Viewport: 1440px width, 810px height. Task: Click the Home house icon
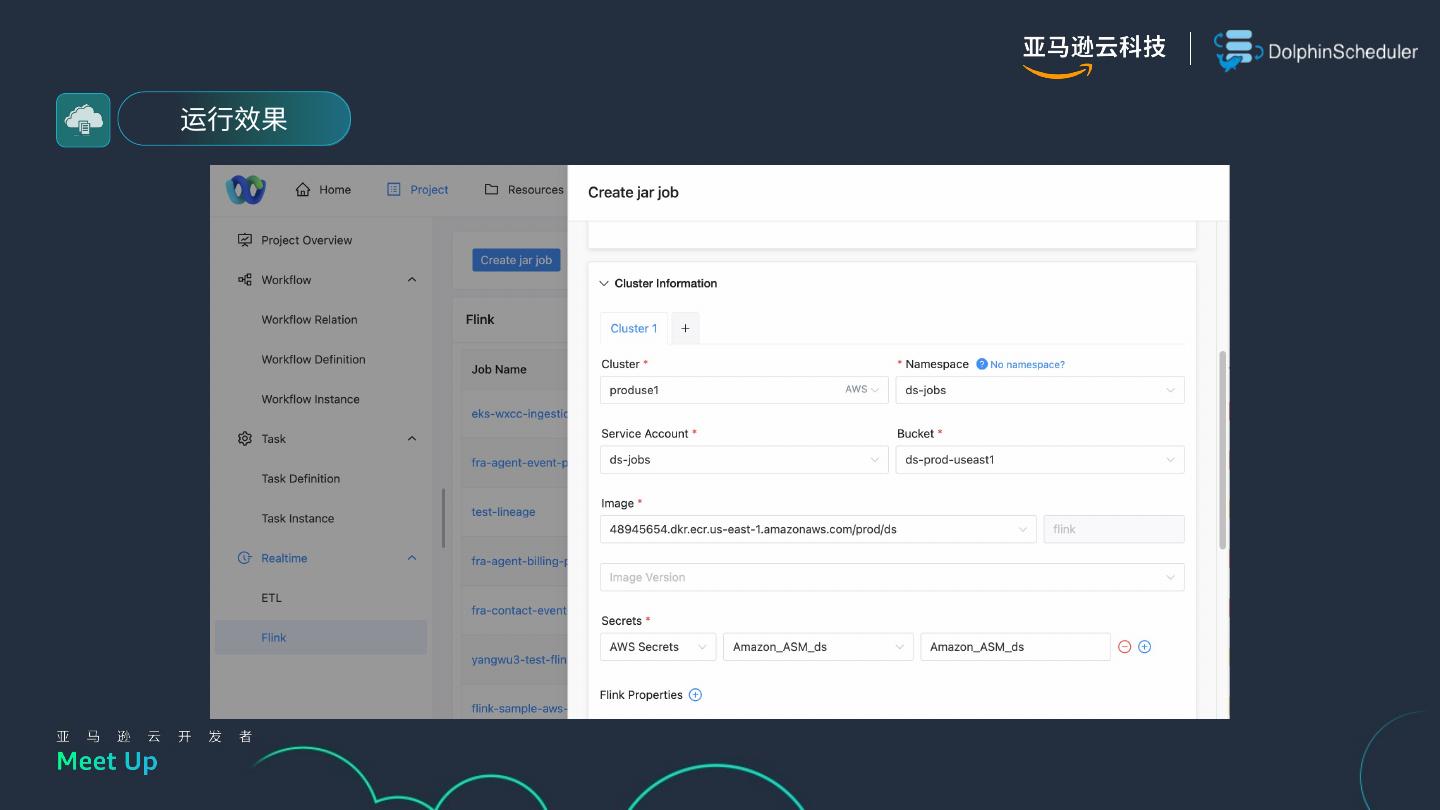(x=303, y=189)
